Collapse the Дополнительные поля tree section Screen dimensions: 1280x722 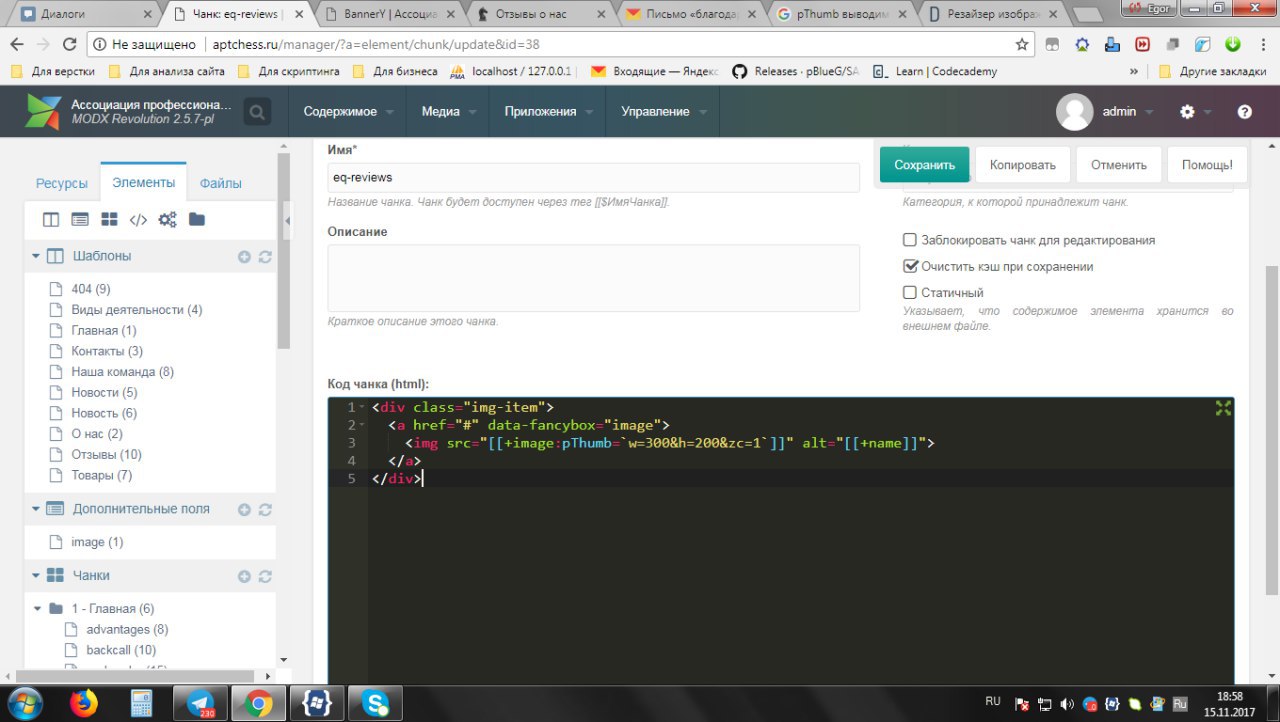tap(36, 509)
